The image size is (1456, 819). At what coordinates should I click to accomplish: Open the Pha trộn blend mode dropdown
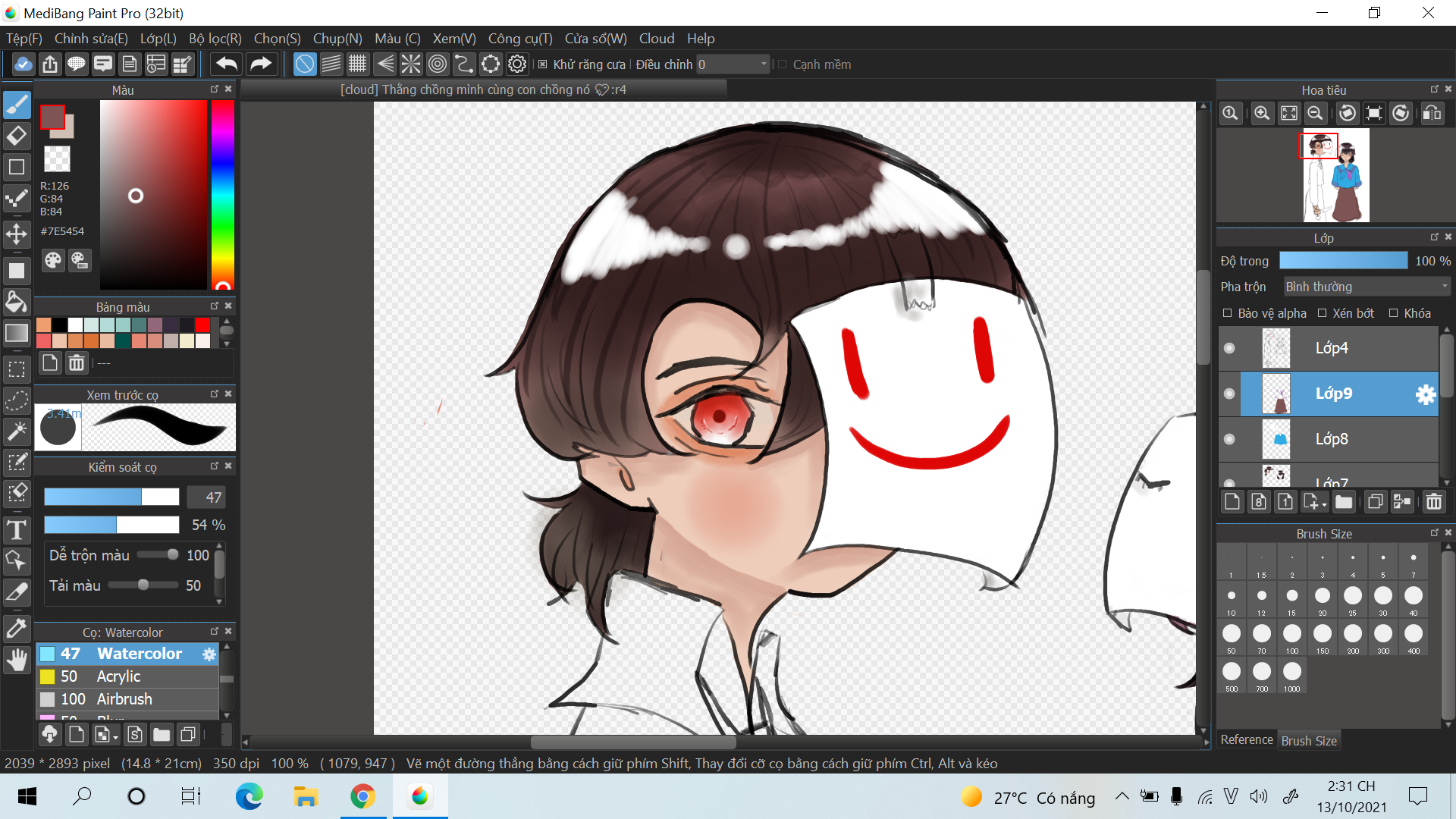[x=1367, y=287]
